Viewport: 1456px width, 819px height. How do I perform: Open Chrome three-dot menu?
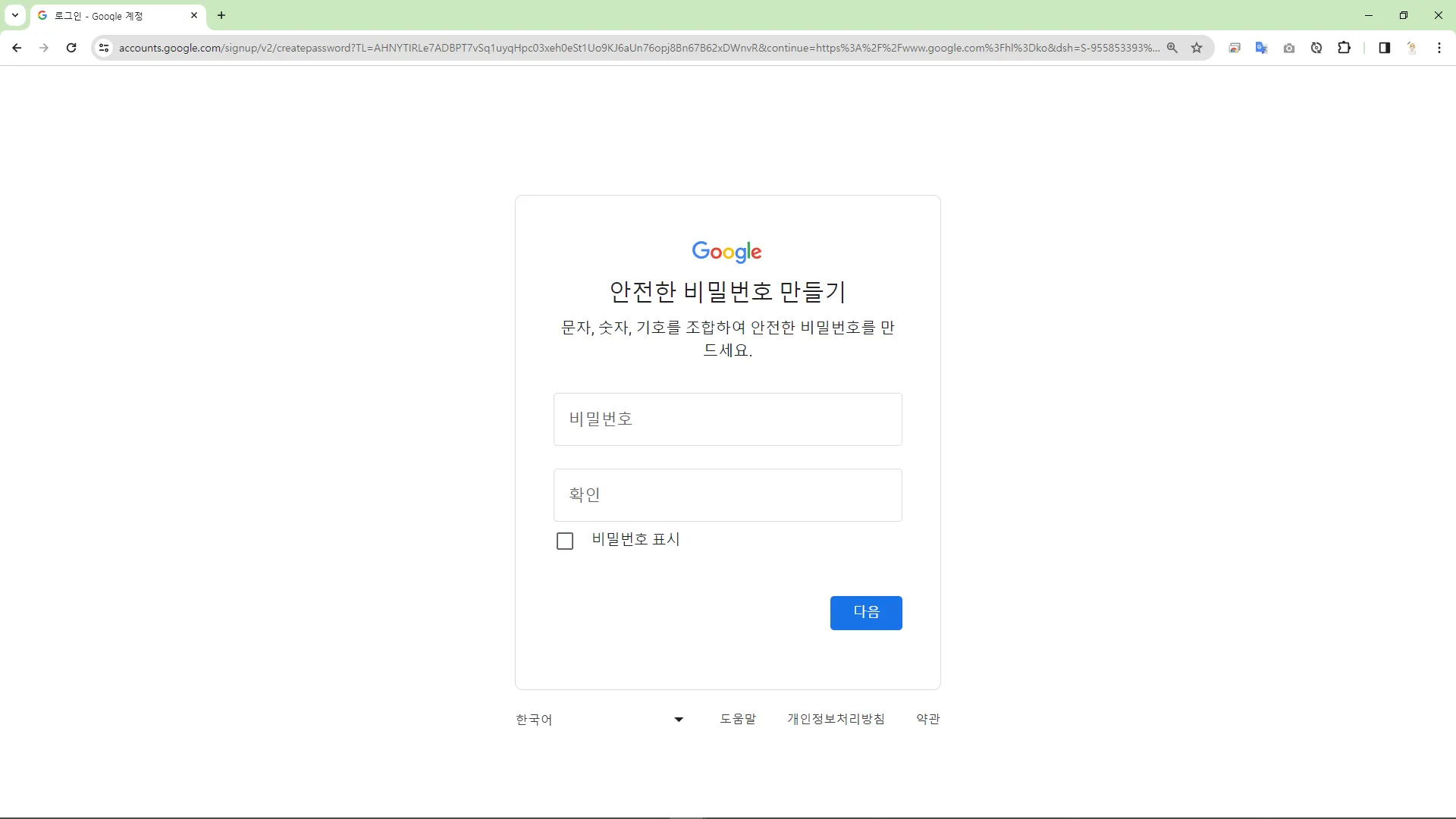1439,48
